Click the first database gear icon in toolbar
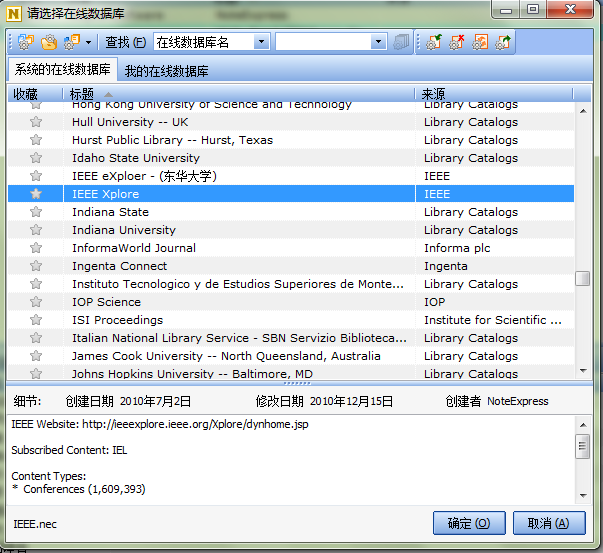603x553 pixels. pos(26,42)
